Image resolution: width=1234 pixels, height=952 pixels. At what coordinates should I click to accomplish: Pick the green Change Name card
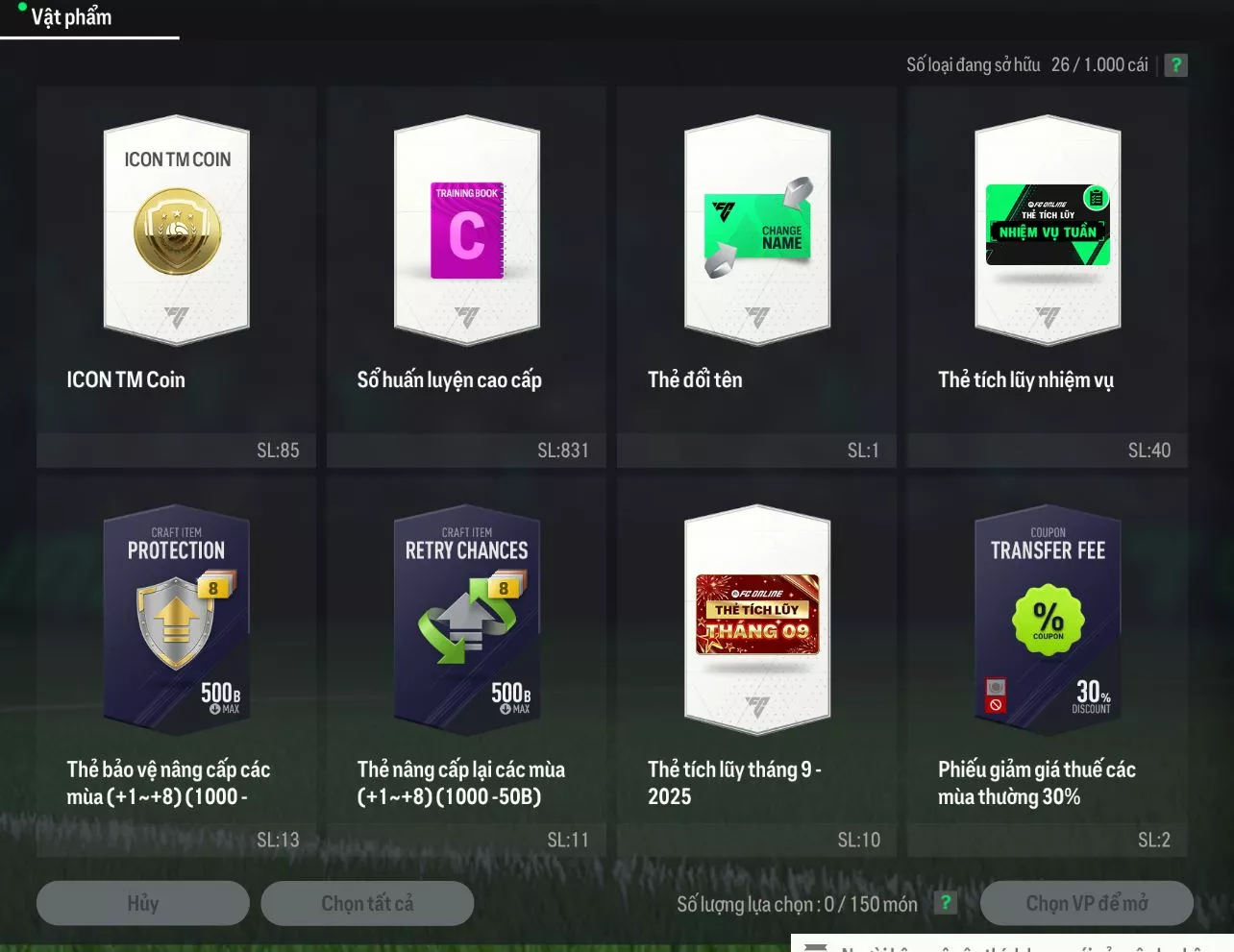tap(757, 232)
